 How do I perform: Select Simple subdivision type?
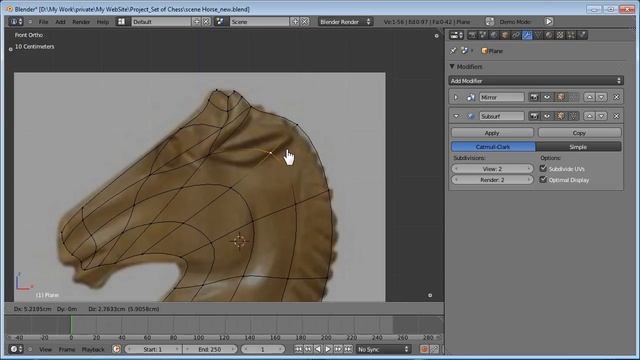[x=578, y=147]
